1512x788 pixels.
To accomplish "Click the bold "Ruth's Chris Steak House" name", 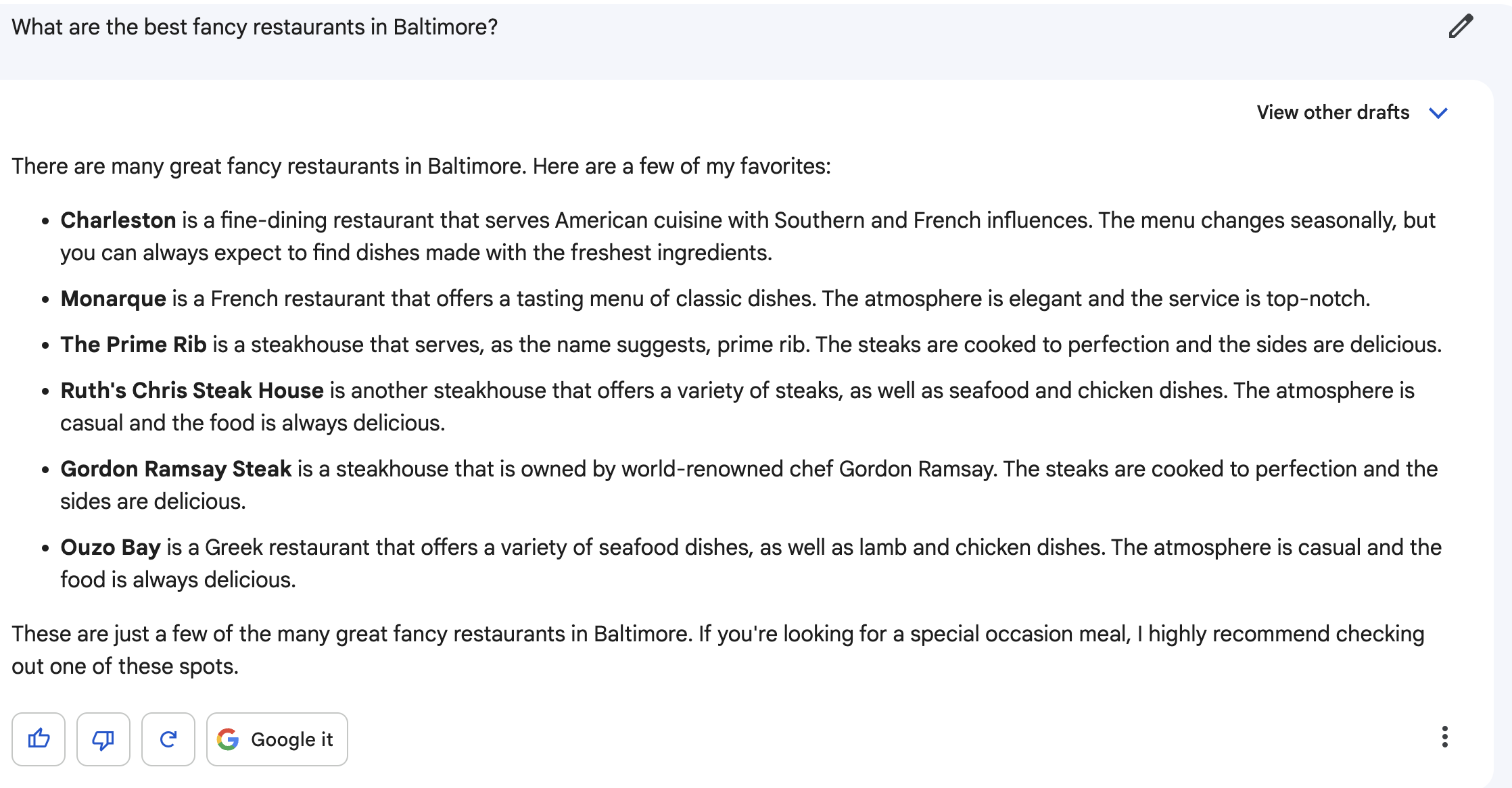I will pyautogui.click(x=192, y=391).
